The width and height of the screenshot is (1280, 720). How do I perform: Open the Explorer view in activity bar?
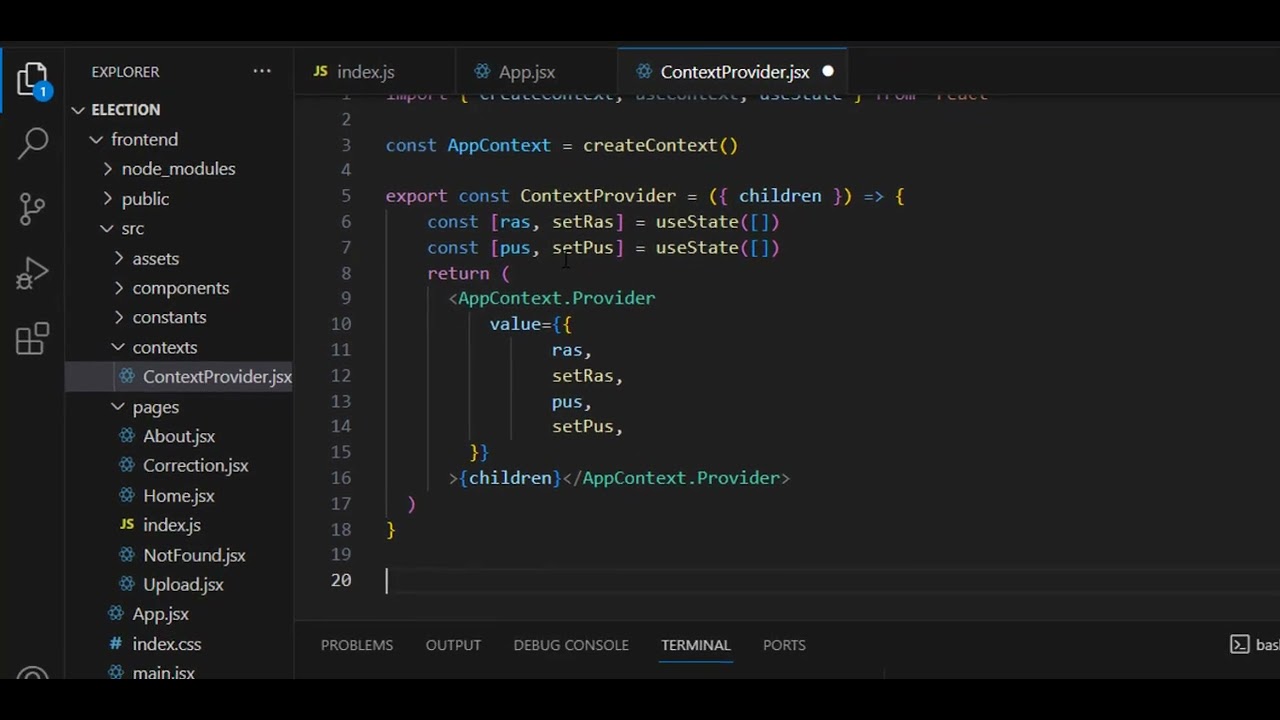[32, 80]
